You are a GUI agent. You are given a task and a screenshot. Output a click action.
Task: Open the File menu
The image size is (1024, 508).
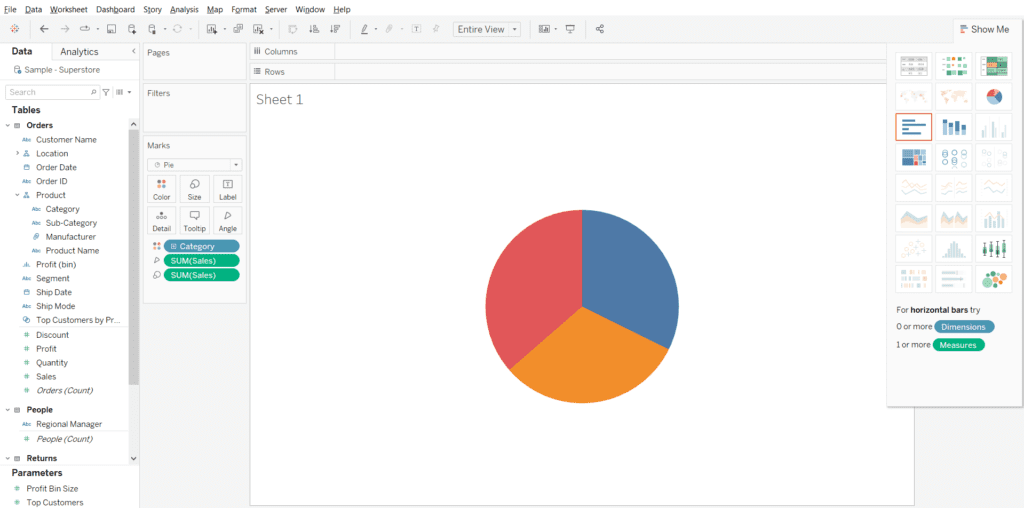point(10,9)
